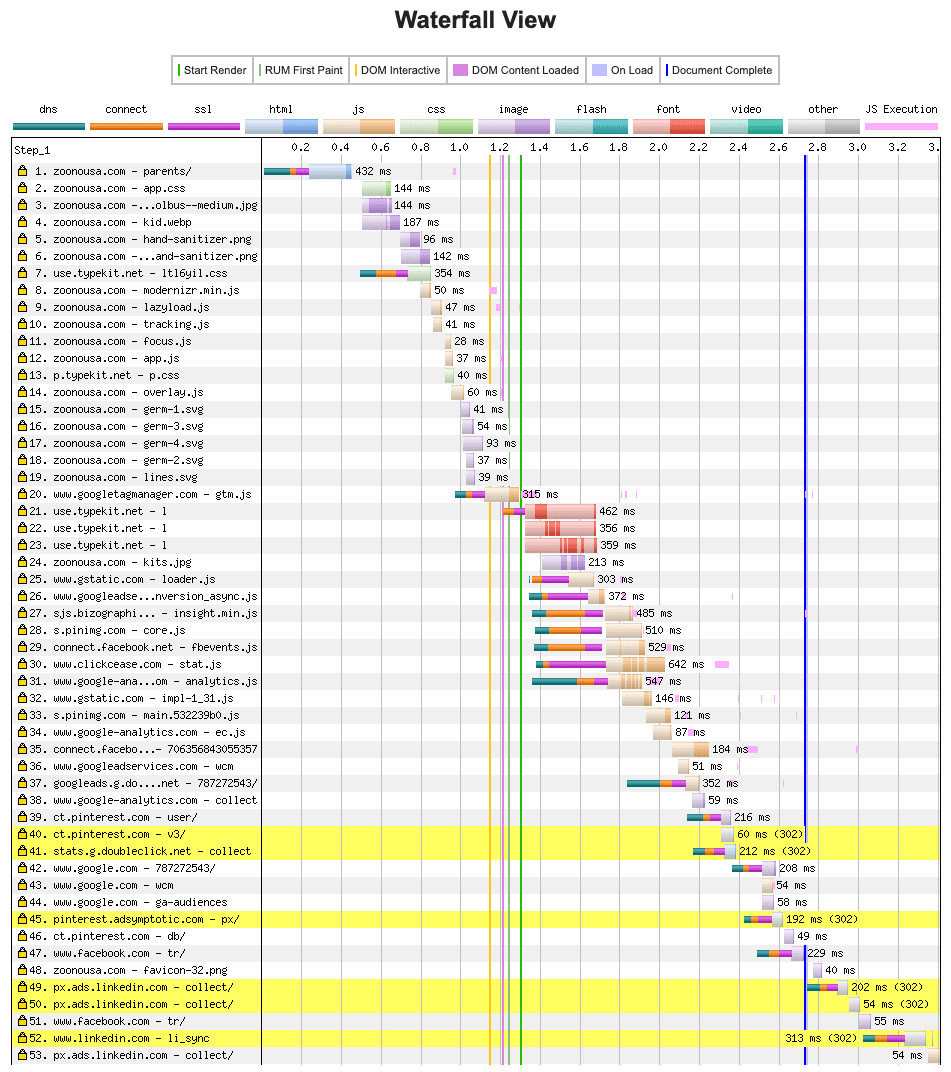Click the lock icon for fbevents.js
The image size is (951, 1072).
pos(23,647)
